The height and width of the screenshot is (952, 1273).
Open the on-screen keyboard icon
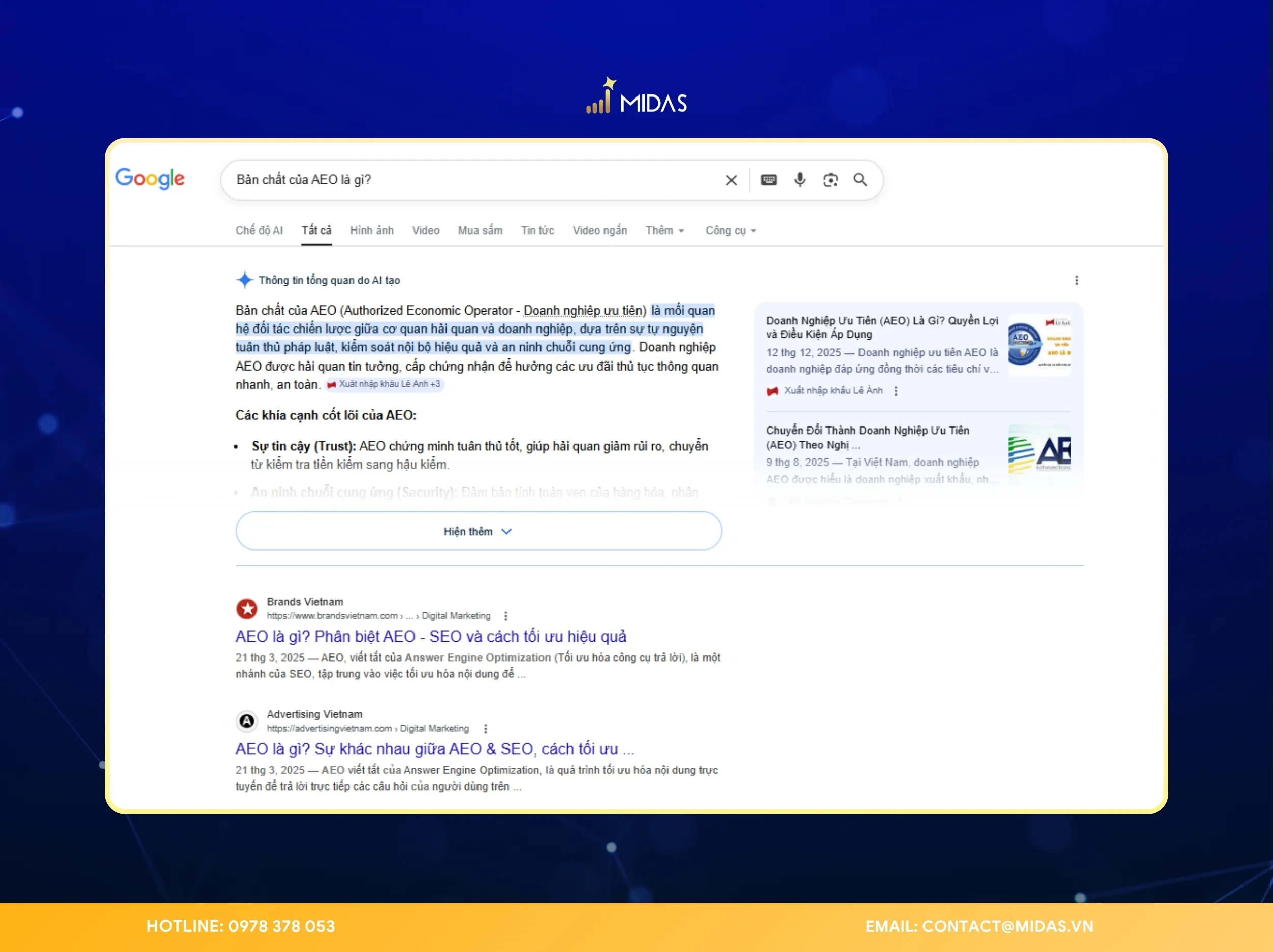pyautogui.click(x=768, y=180)
